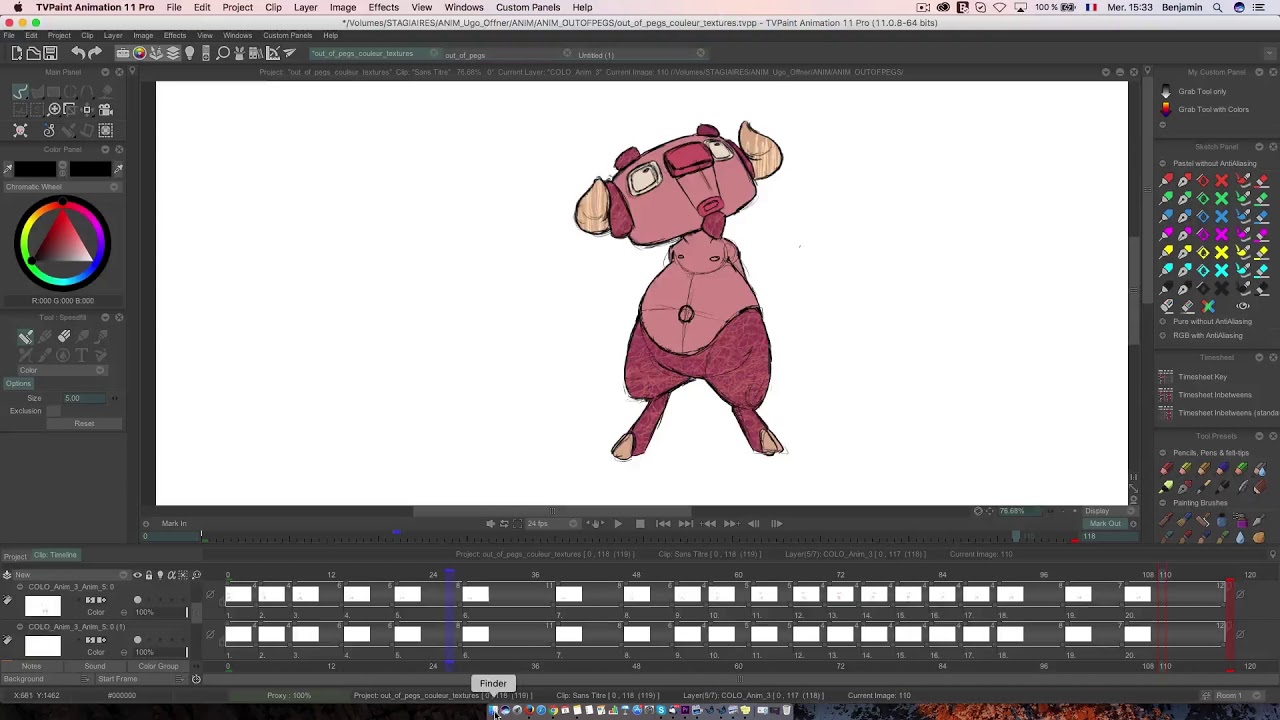Select the skull and crossbones tool

click(x=20, y=130)
